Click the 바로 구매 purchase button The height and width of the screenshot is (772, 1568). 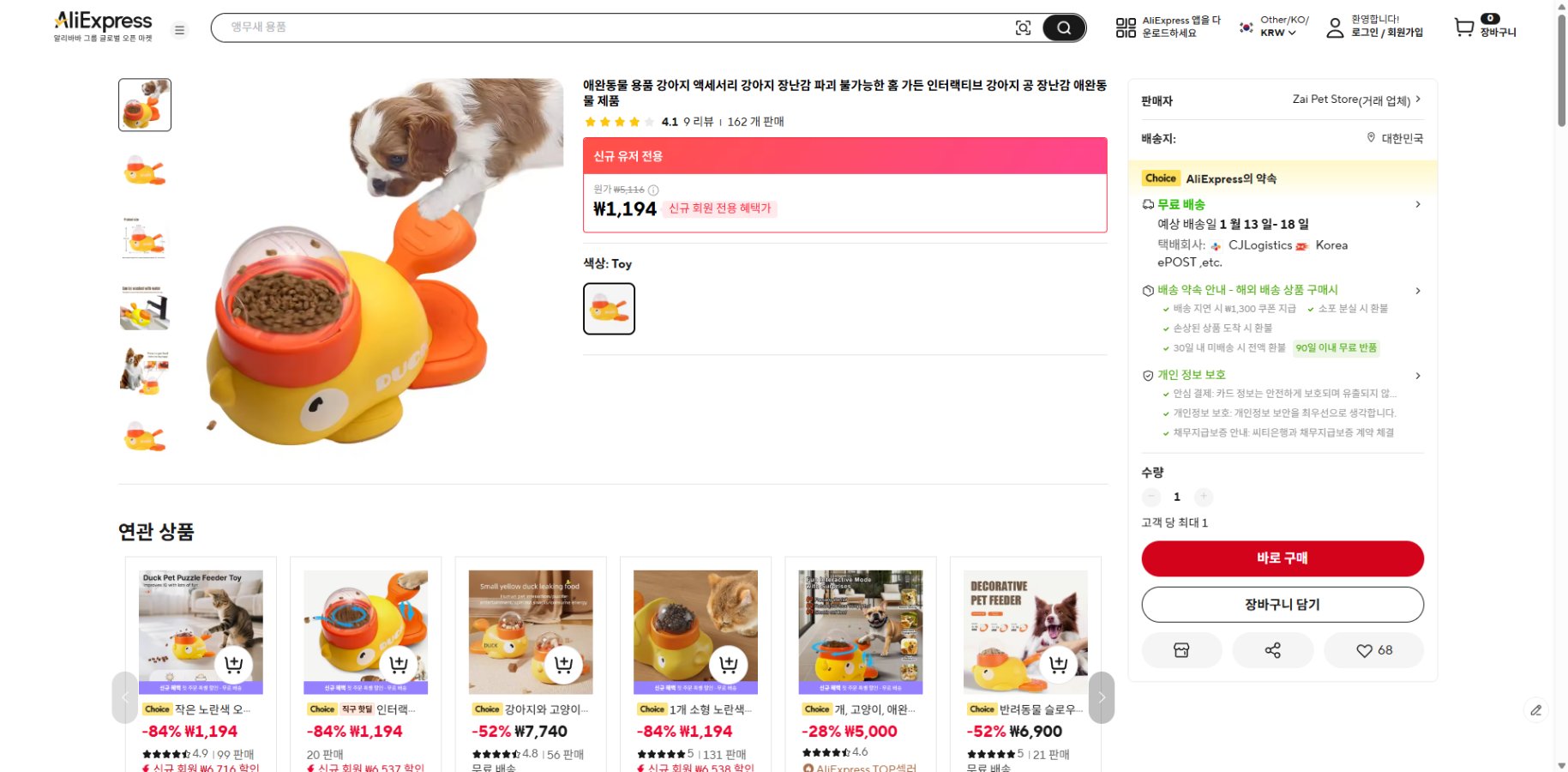coord(1282,558)
